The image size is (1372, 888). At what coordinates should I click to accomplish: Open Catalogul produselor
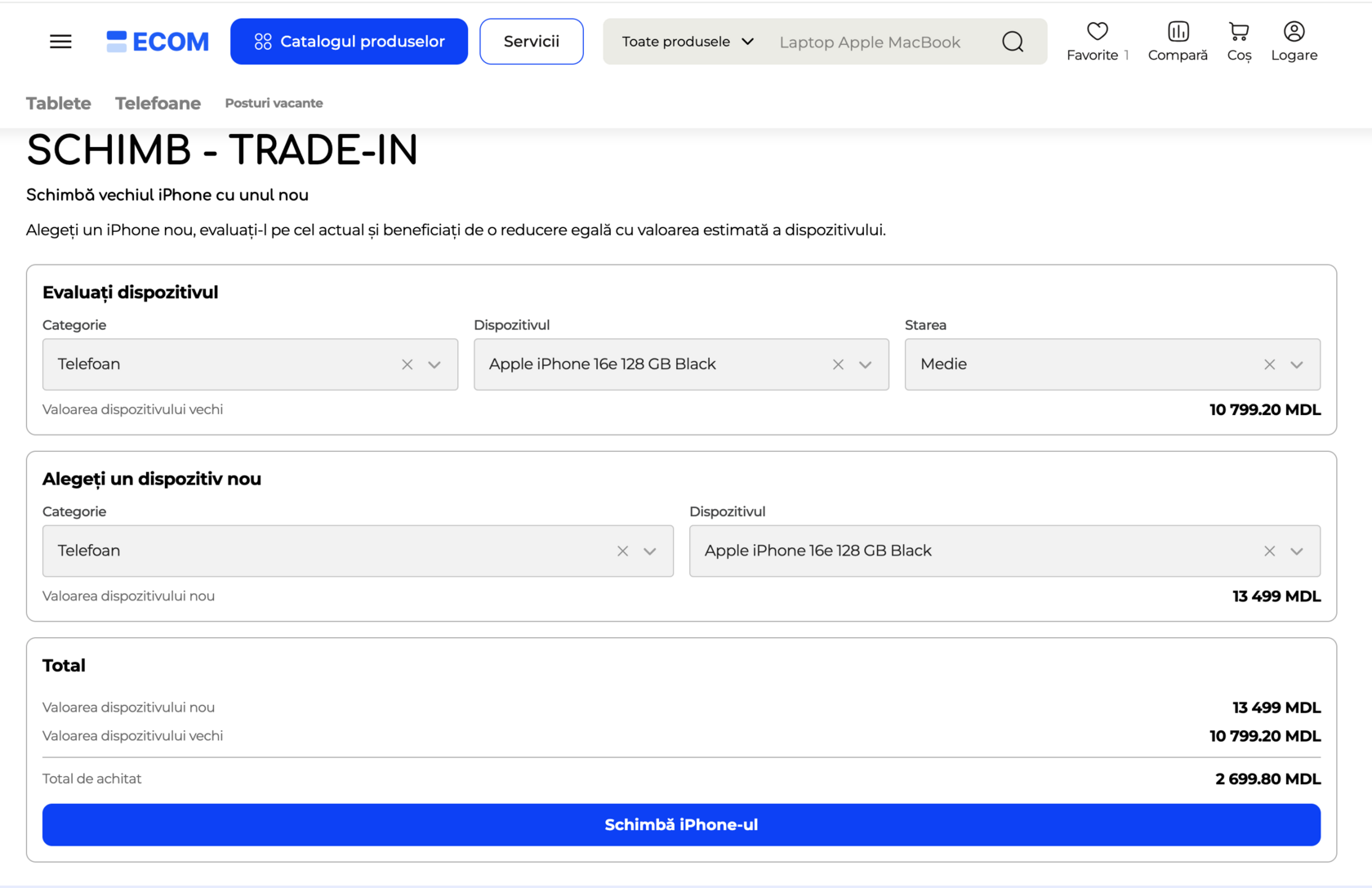[x=349, y=42]
